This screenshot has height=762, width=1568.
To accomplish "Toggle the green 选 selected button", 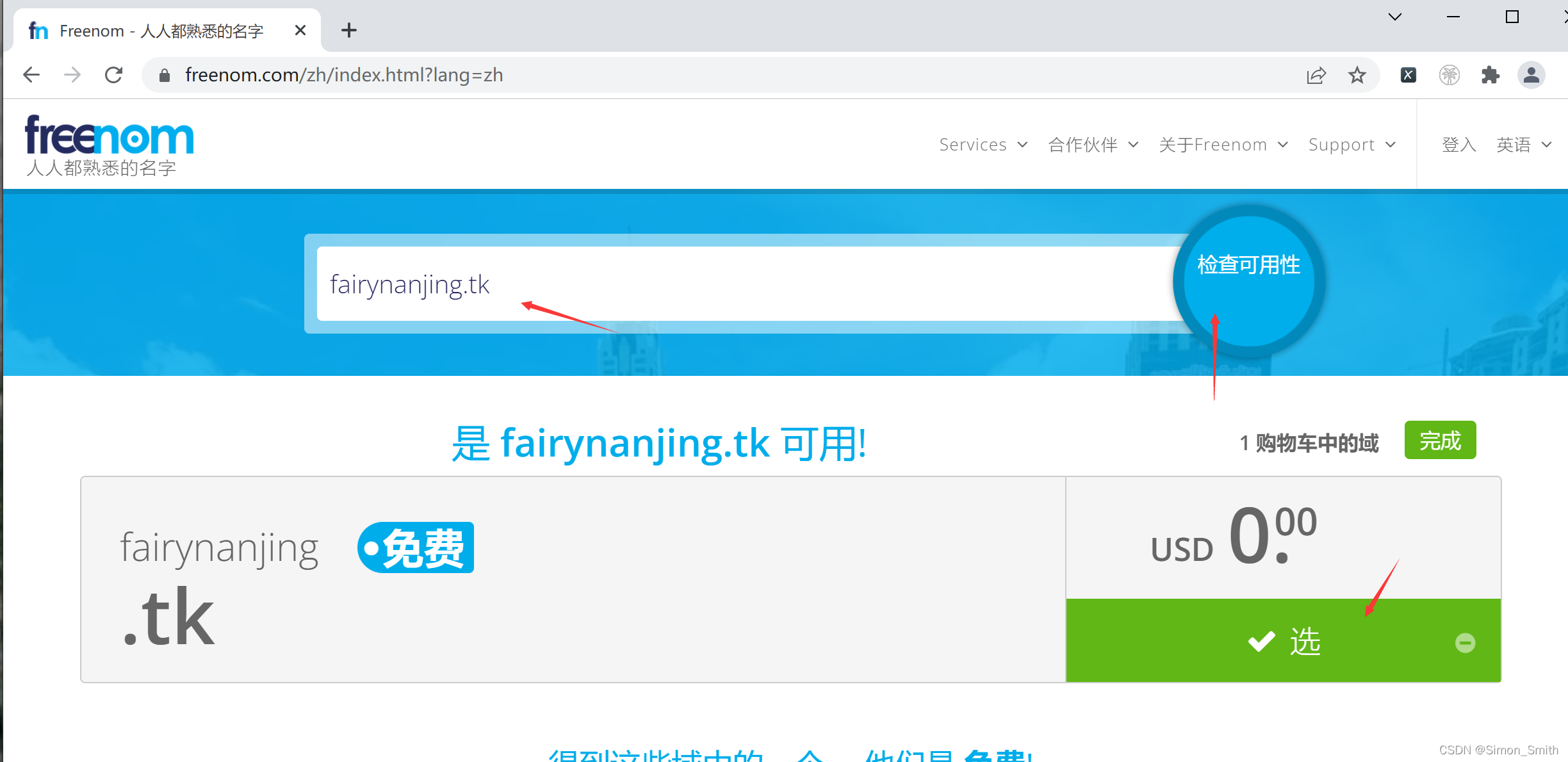I will 1283,640.
